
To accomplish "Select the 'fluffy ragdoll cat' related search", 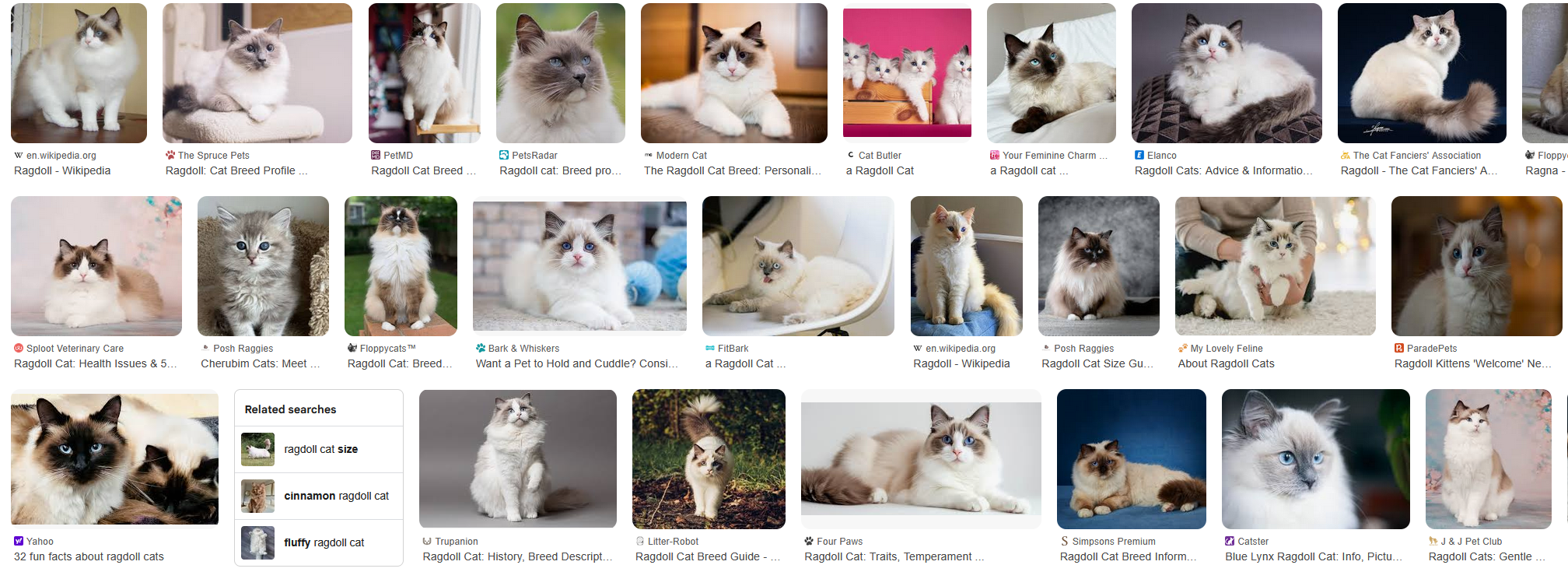I will (x=319, y=543).
